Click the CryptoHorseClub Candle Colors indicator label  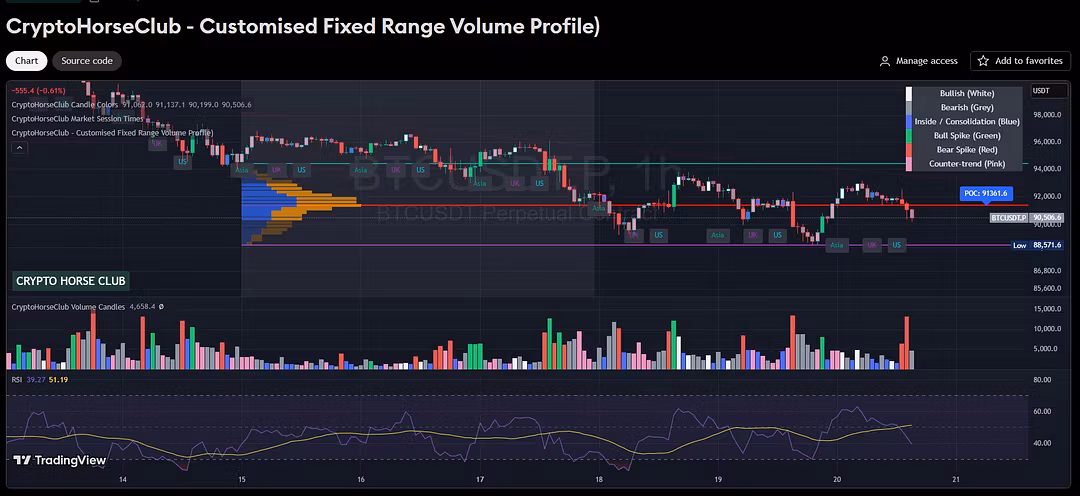(64, 104)
